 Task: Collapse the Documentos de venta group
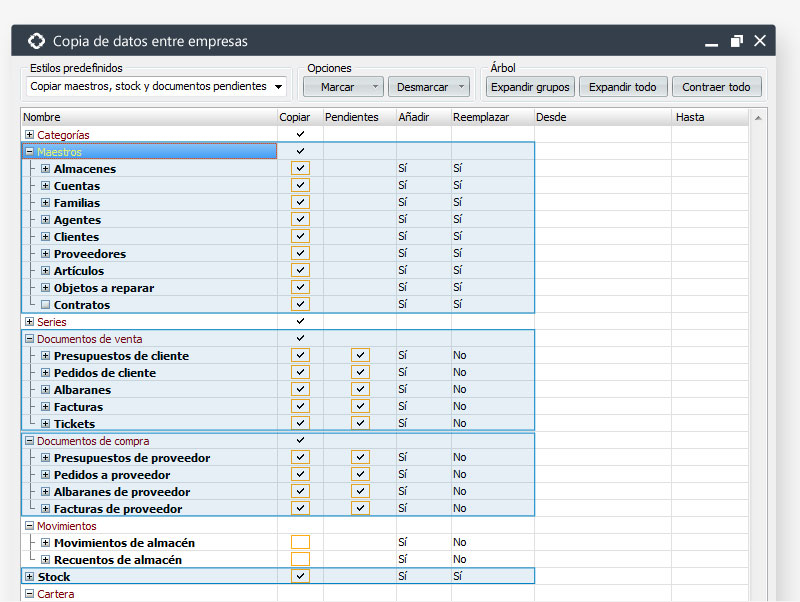[x=30, y=339]
